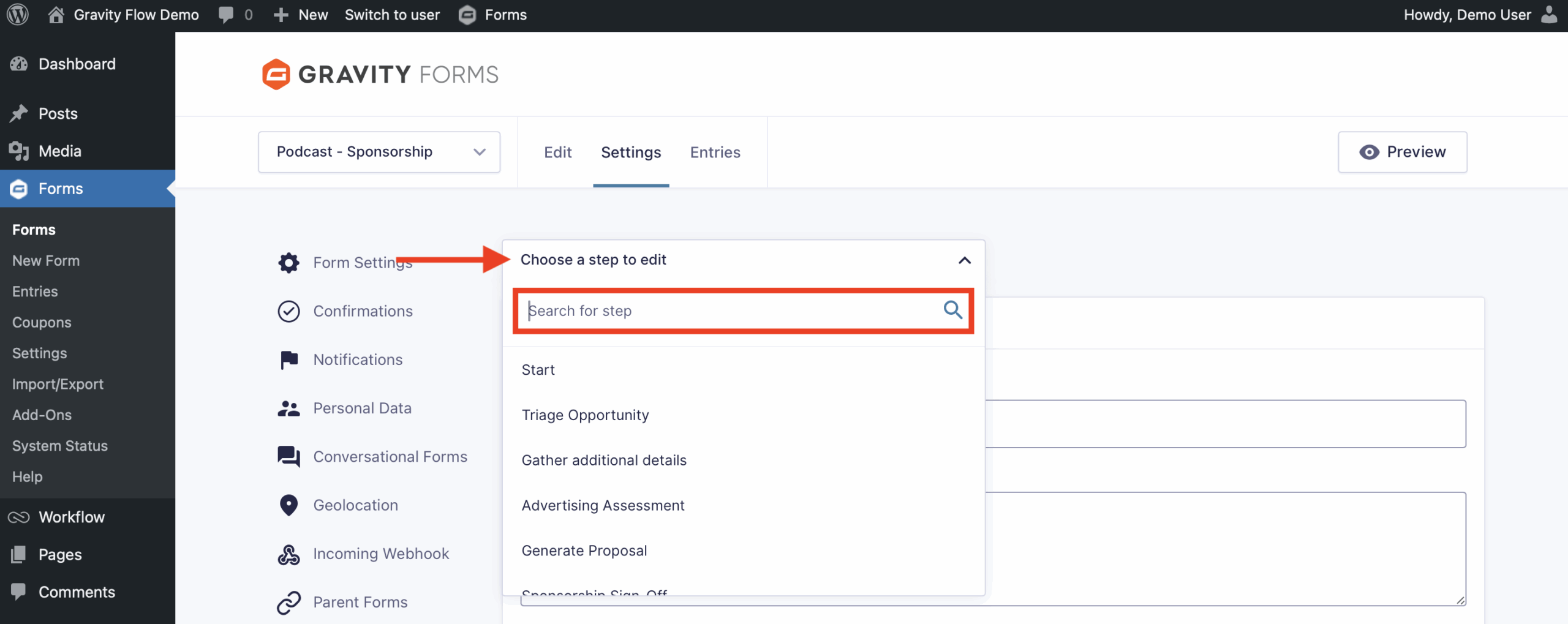Collapse the Choose a step panel
Image resolution: width=1568 pixels, height=624 pixels.
pos(963,260)
